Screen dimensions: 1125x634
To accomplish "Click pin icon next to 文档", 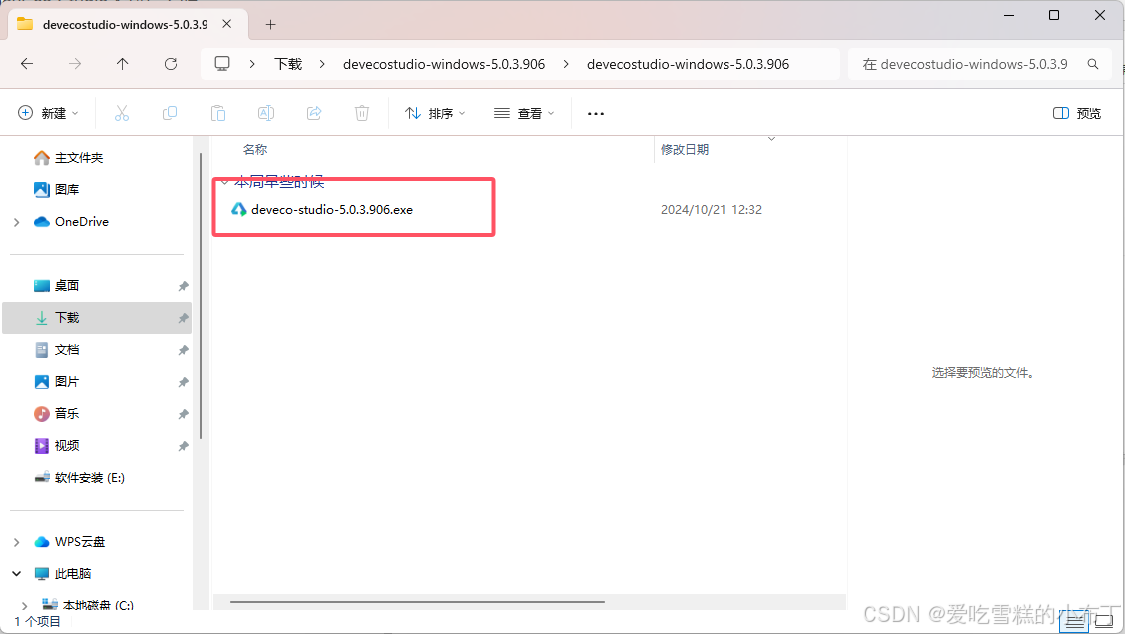I will pos(184,350).
